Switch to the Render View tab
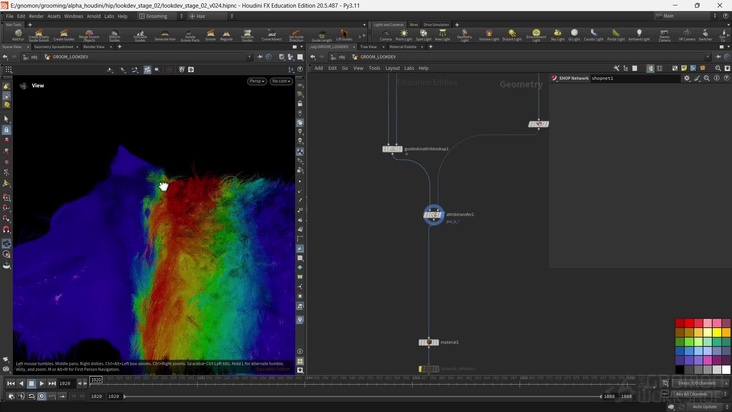The image size is (732, 412). pos(94,47)
